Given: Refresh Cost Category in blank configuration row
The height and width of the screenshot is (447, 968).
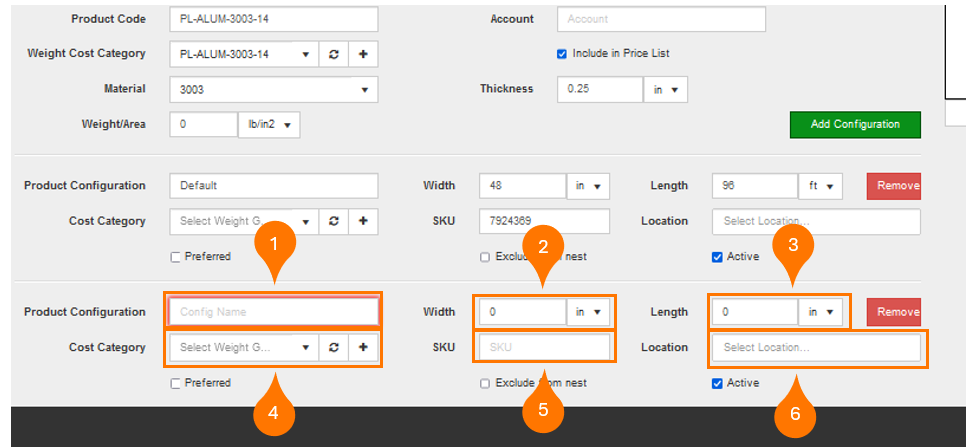Looking at the screenshot, I should (333, 348).
